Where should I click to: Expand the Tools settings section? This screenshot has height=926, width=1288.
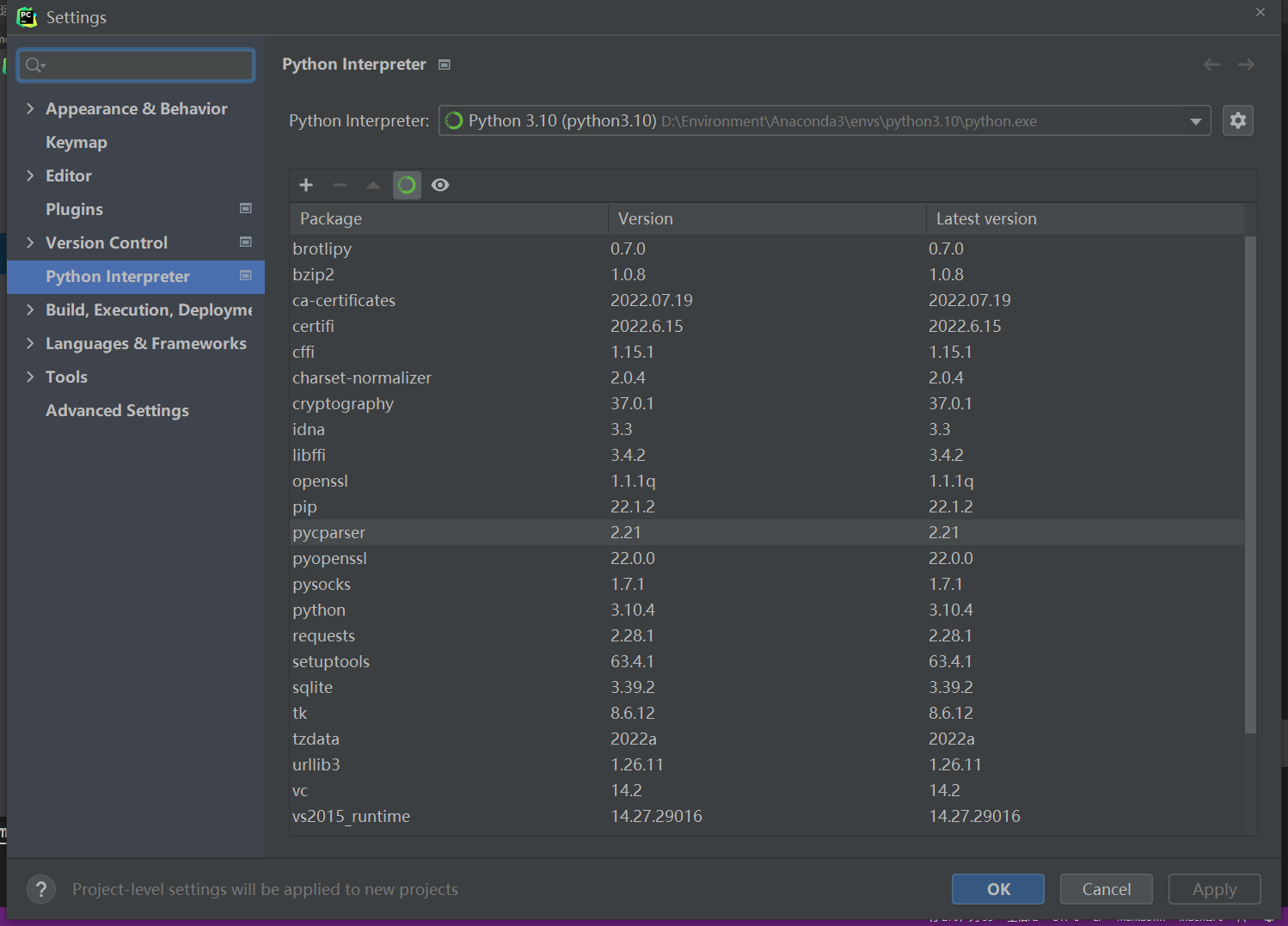pyautogui.click(x=30, y=377)
